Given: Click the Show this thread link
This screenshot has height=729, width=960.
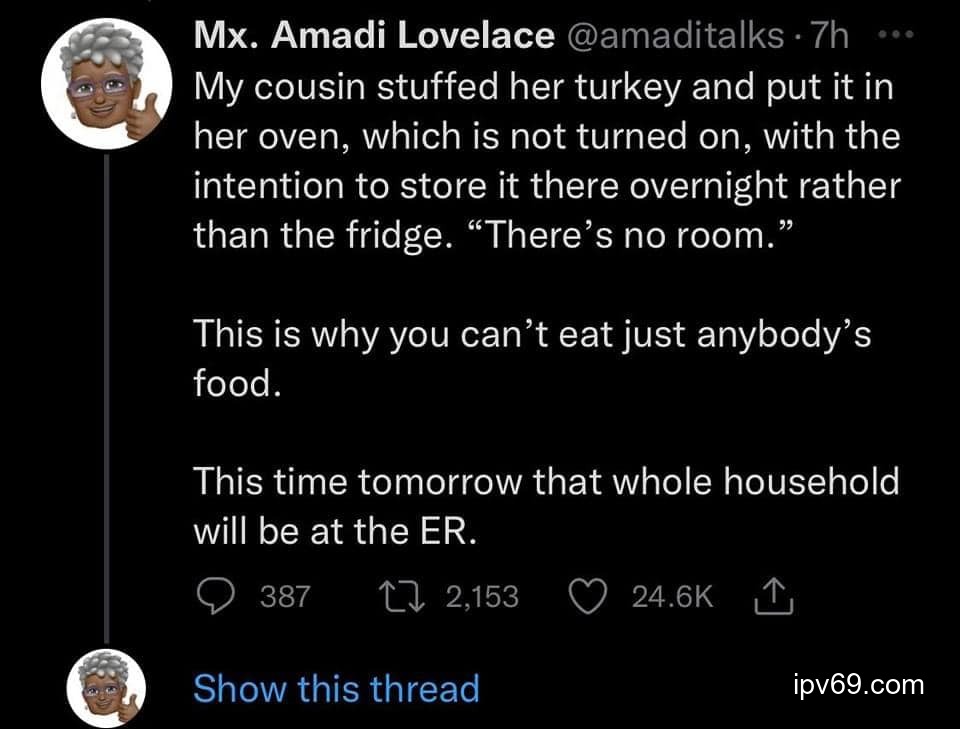Looking at the screenshot, I should click(336, 688).
